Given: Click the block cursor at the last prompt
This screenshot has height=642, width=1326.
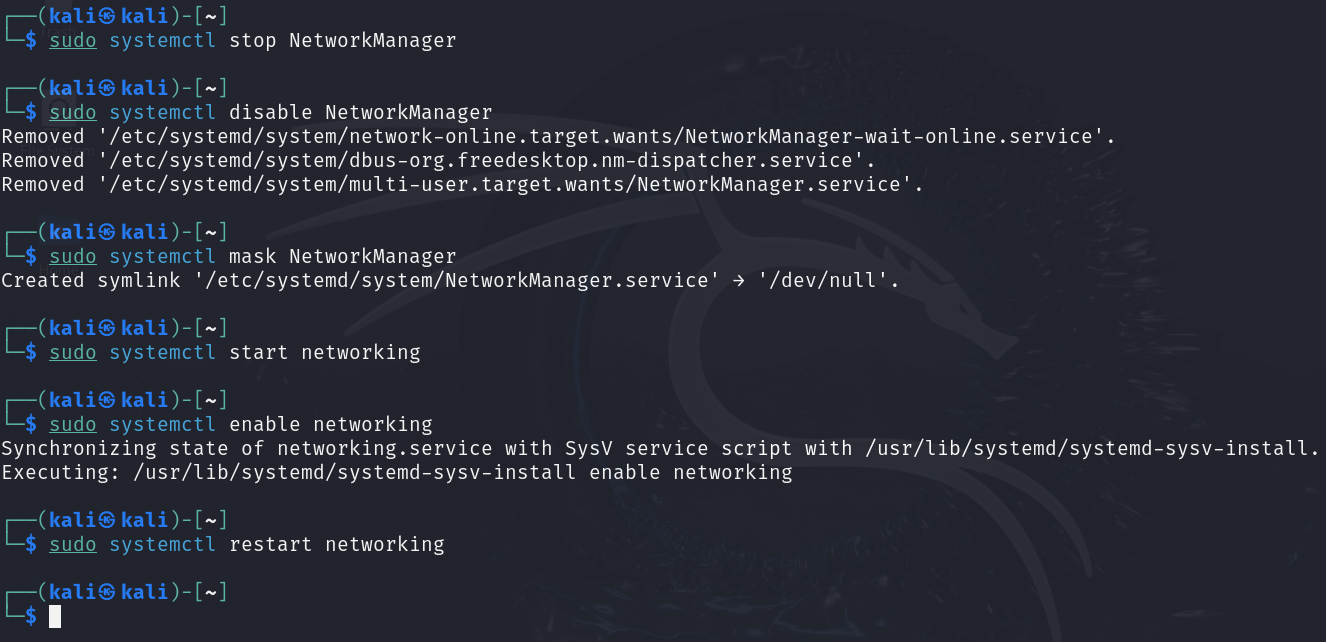Looking at the screenshot, I should click(x=55, y=617).
